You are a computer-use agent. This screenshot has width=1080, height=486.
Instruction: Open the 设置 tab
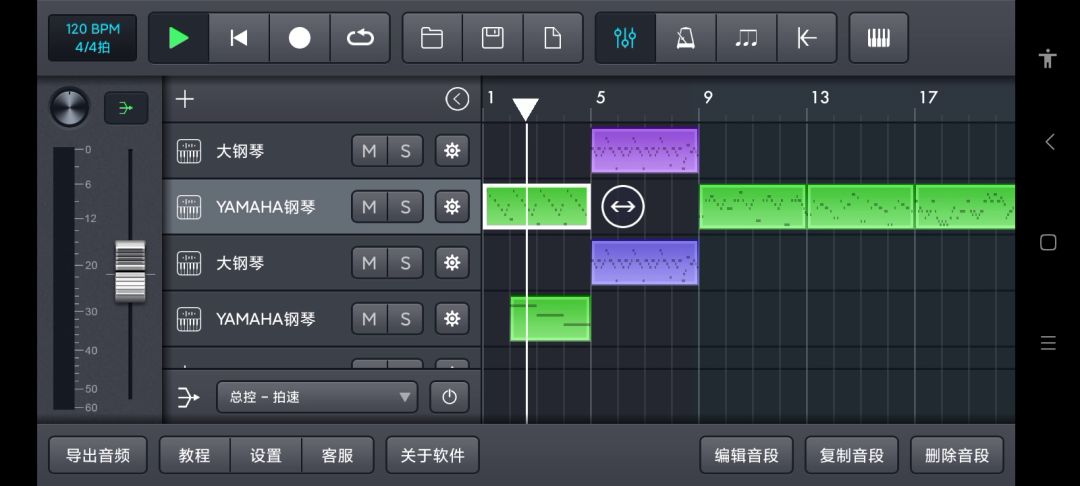point(266,455)
